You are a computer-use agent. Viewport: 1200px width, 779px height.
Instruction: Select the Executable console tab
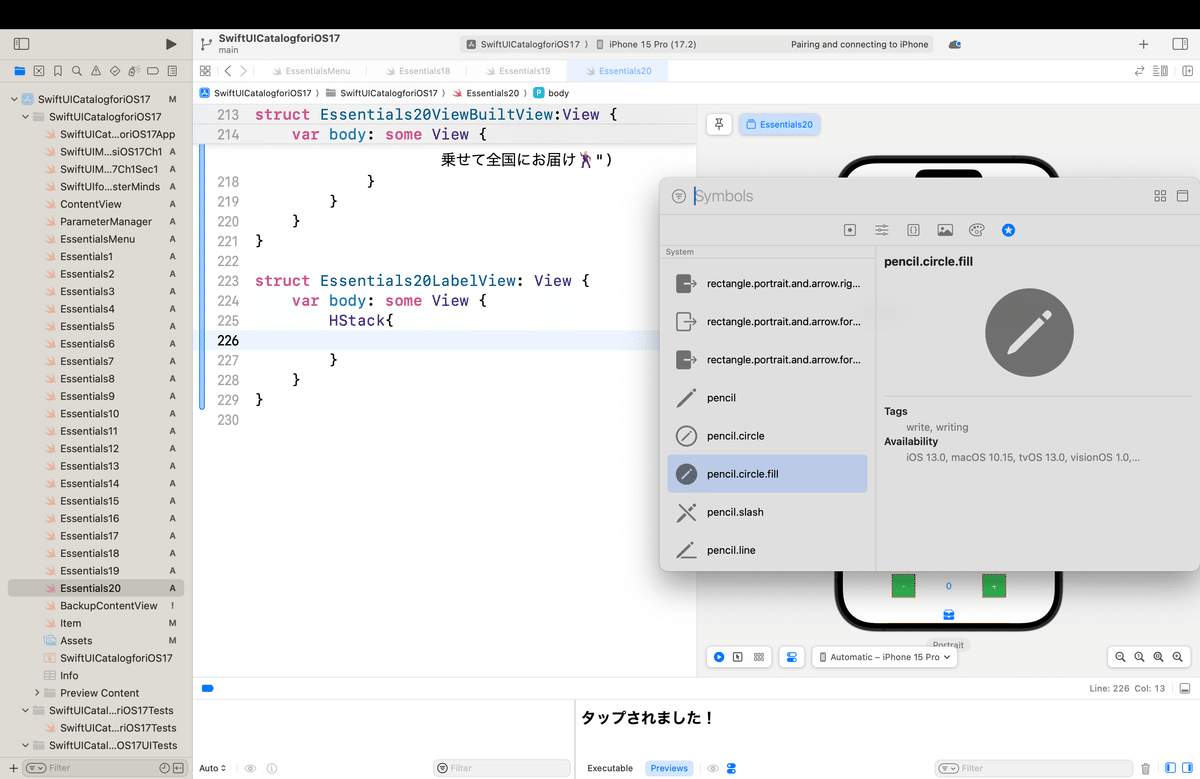pyautogui.click(x=610, y=768)
